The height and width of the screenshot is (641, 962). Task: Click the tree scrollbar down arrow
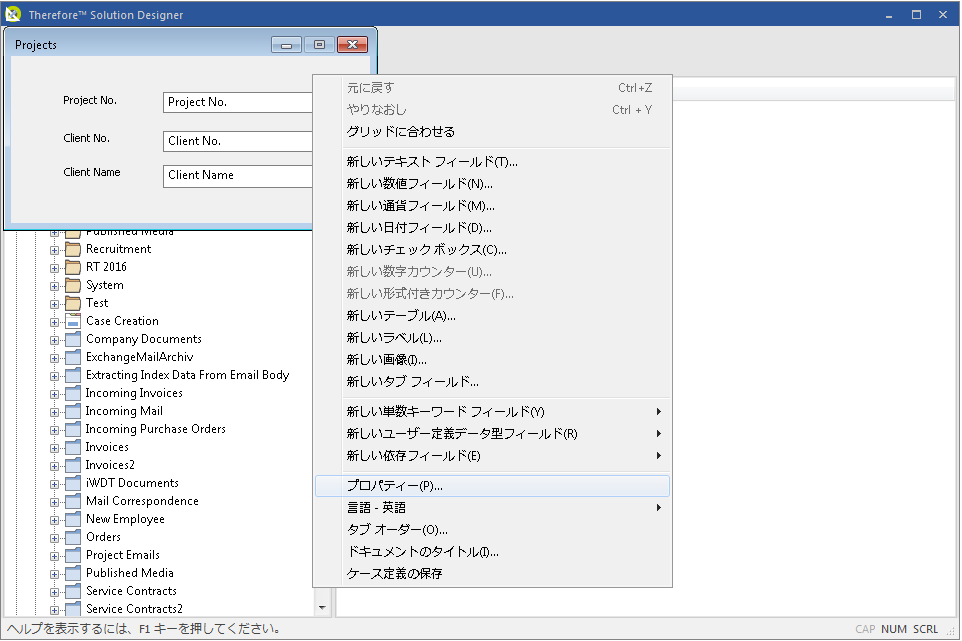pos(322,608)
